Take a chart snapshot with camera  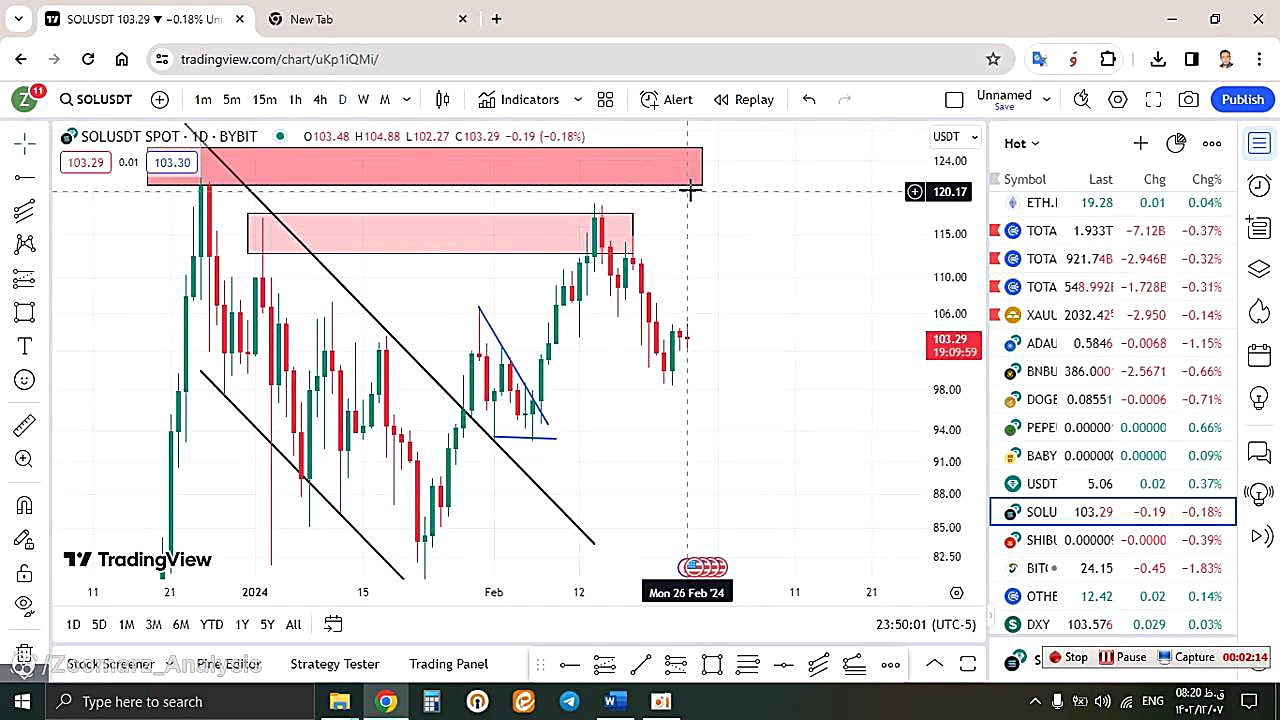click(x=1189, y=99)
